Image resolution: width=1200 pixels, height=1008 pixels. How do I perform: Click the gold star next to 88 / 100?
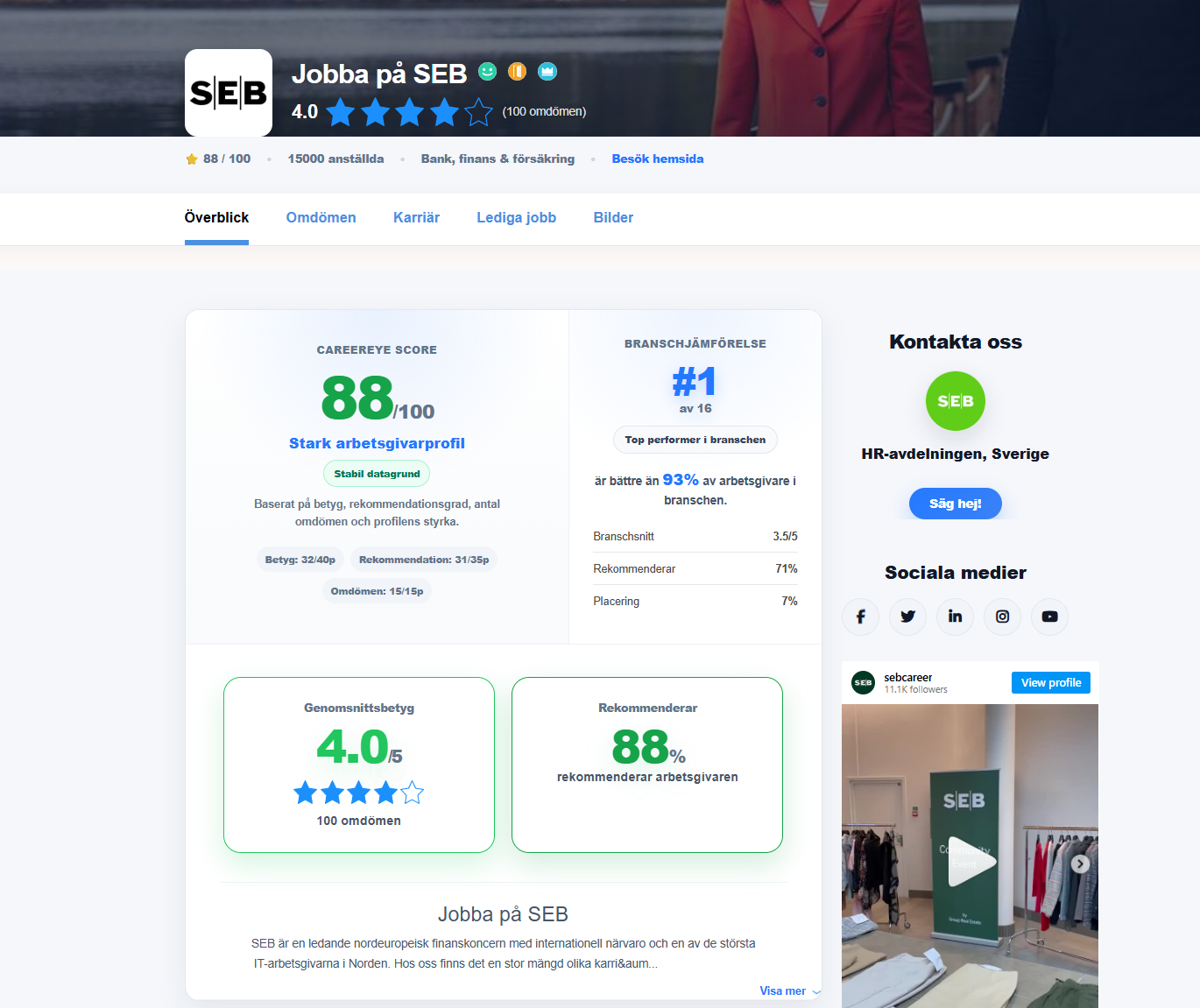point(192,159)
